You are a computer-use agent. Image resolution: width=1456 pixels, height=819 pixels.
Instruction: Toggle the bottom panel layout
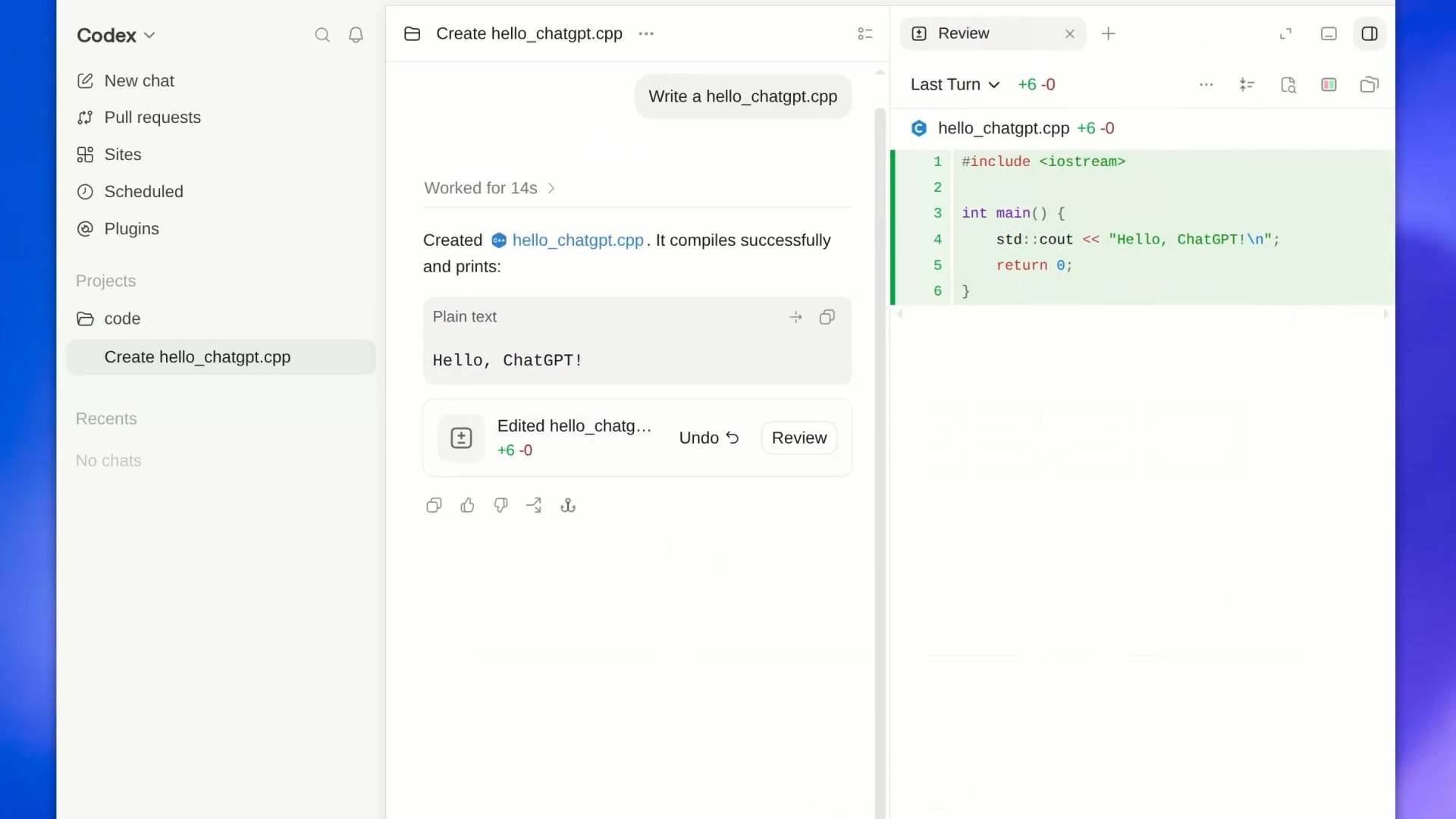[1329, 34]
